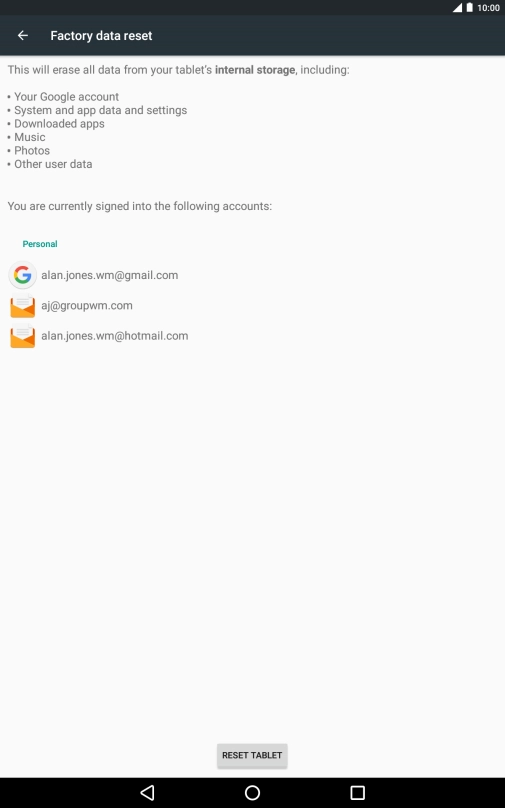The height and width of the screenshot is (808, 505).
Task: Click the 'Downloaded apps' bullet item
Action: pos(59,124)
